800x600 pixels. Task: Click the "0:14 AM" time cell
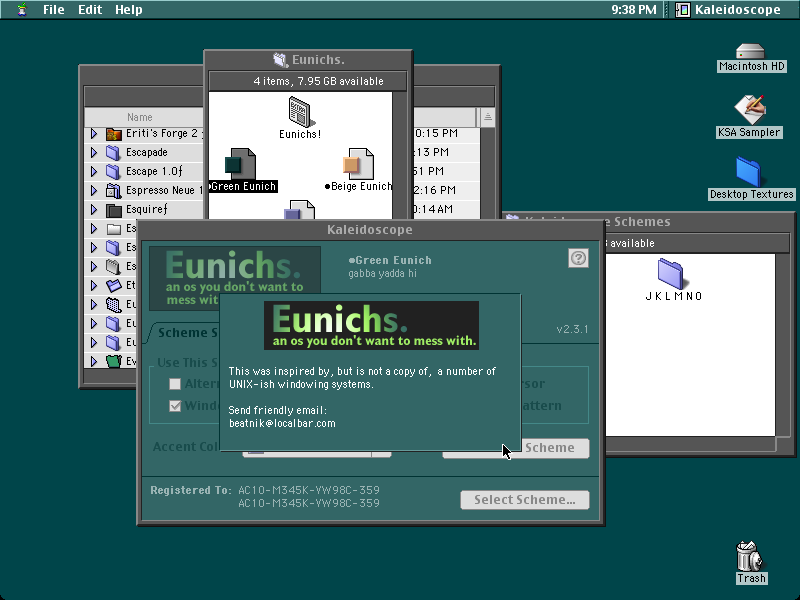click(433, 209)
